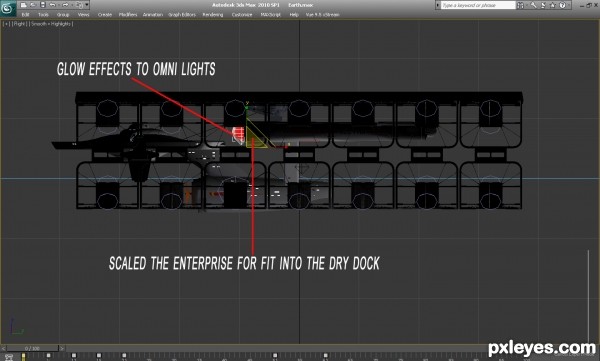Open the Views menu

pos(83,15)
